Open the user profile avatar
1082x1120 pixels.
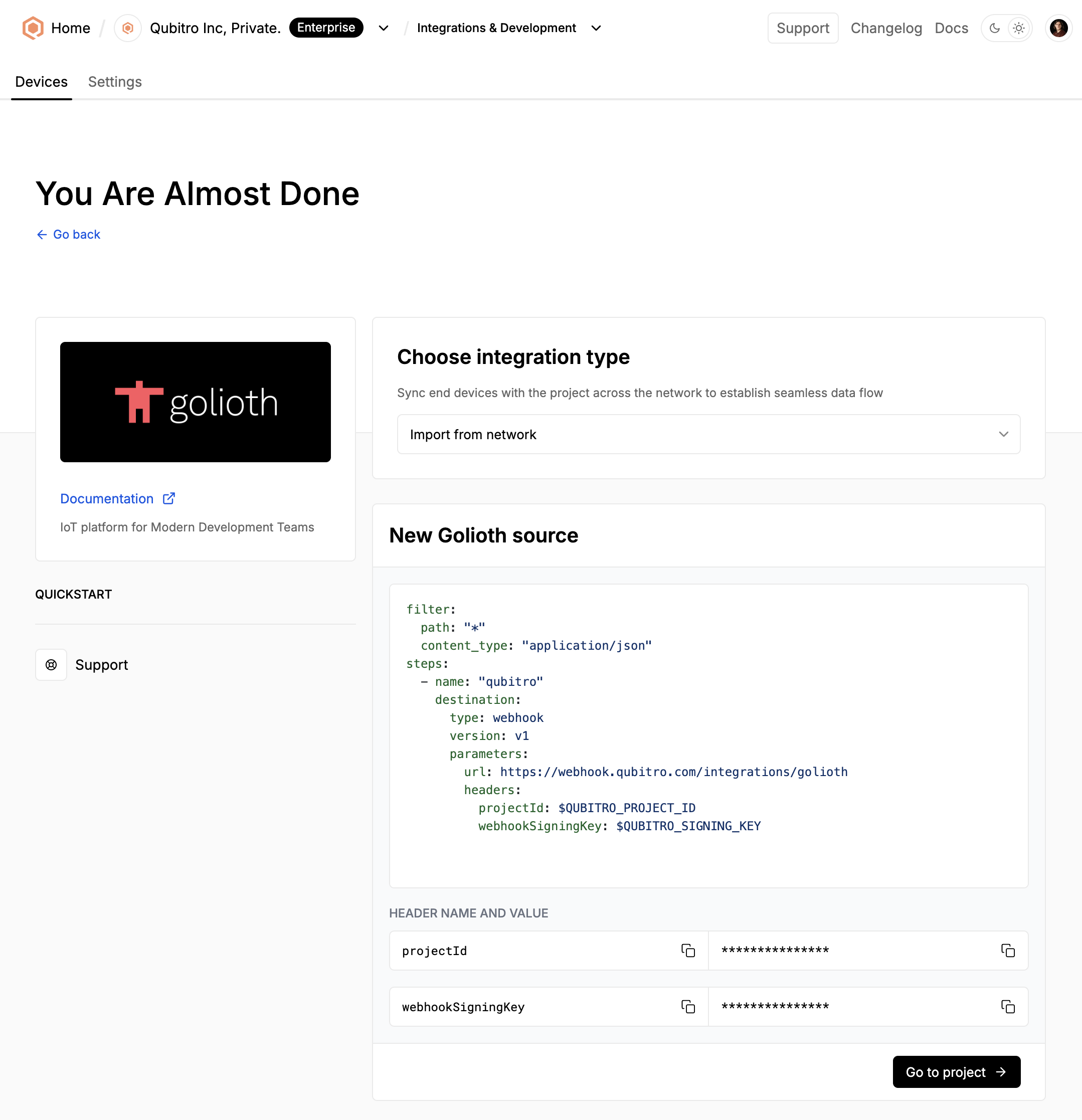[x=1058, y=28]
